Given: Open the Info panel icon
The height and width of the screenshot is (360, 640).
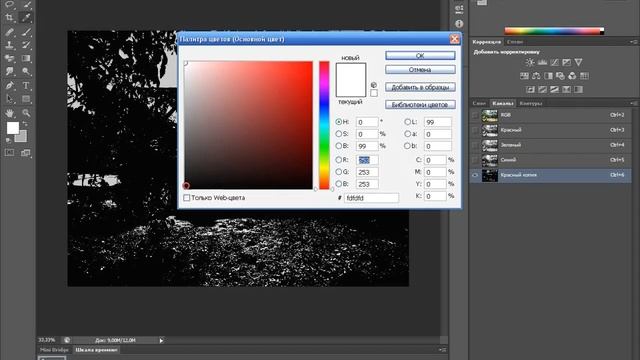Looking at the screenshot, I should [459, 24].
